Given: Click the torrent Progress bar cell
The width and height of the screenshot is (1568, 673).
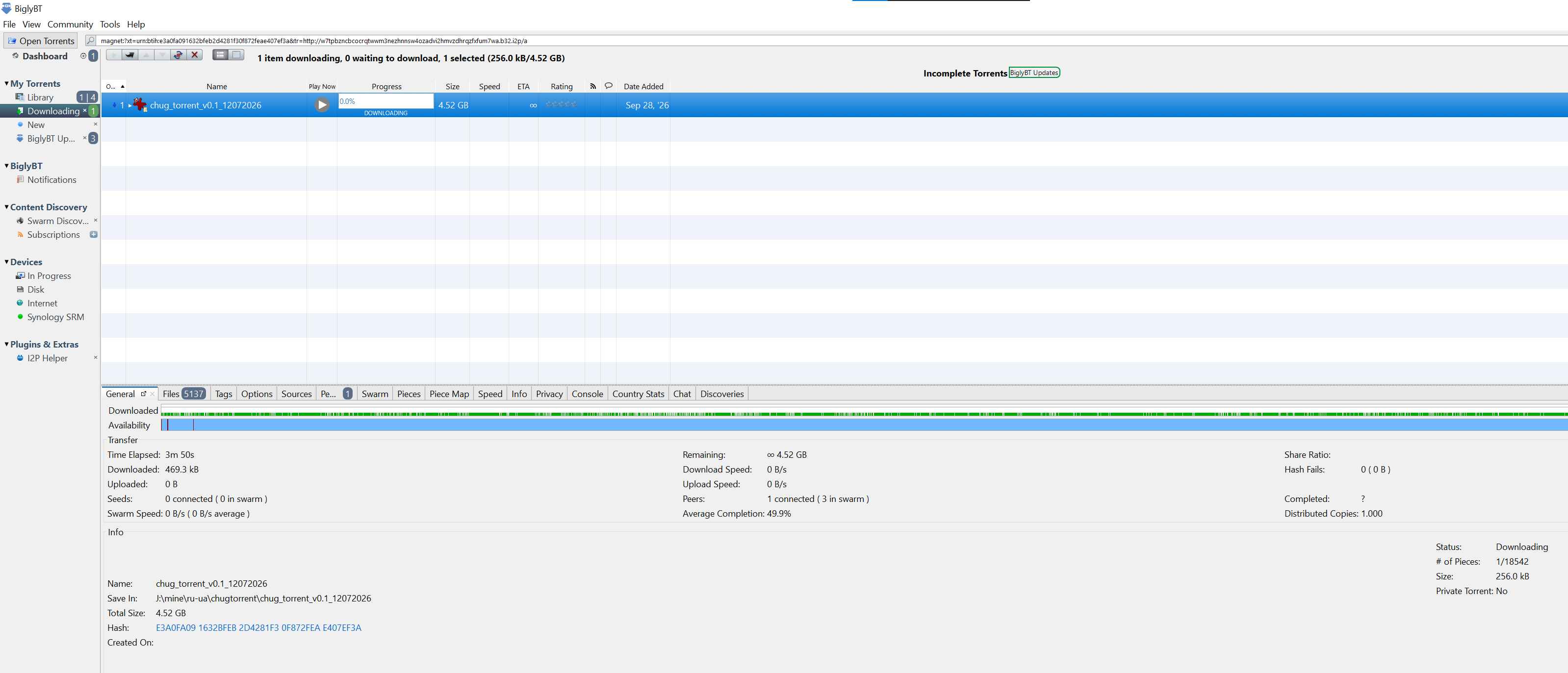Looking at the screenshot, I should coord(386,105).
